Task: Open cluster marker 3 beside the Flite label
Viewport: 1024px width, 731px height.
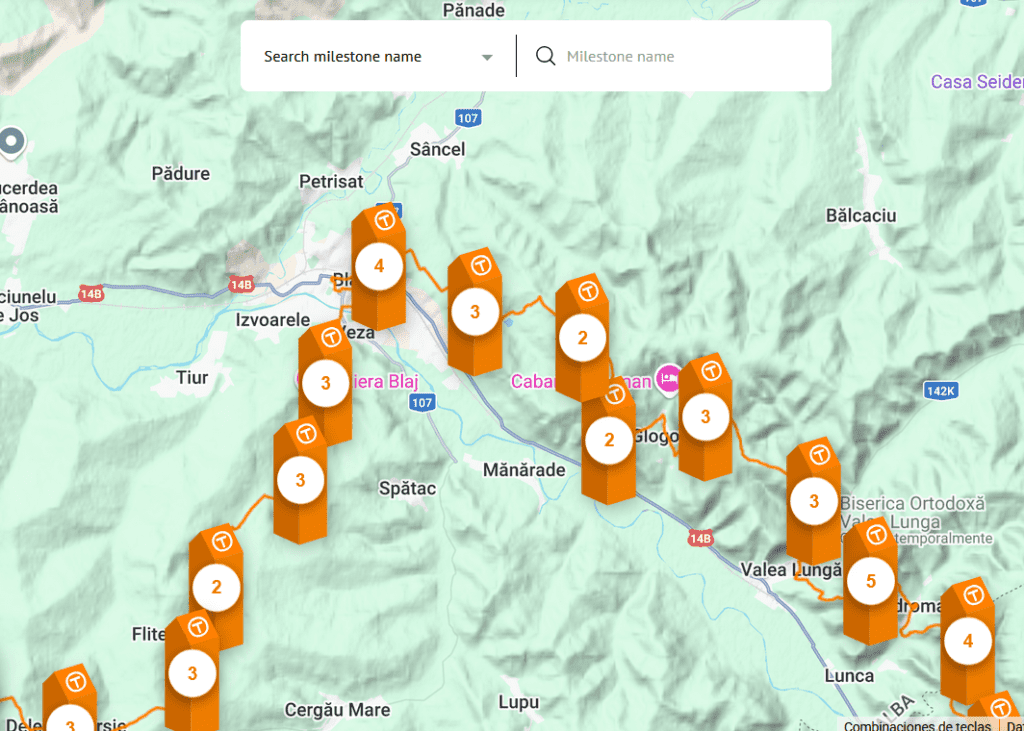Action: 192,674
